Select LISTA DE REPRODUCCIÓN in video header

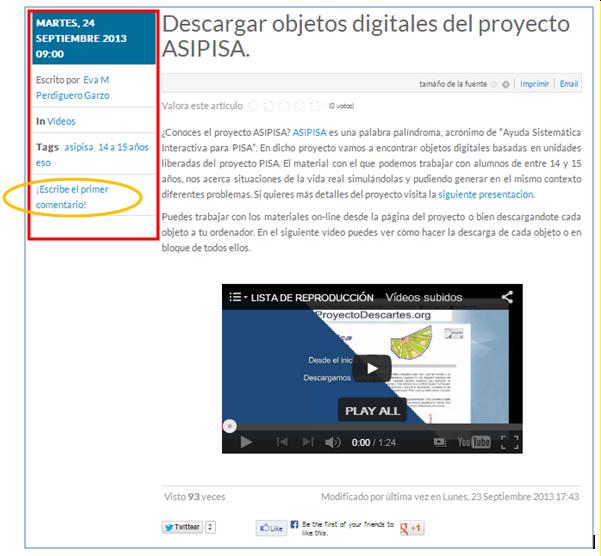(x=312, y=298)
